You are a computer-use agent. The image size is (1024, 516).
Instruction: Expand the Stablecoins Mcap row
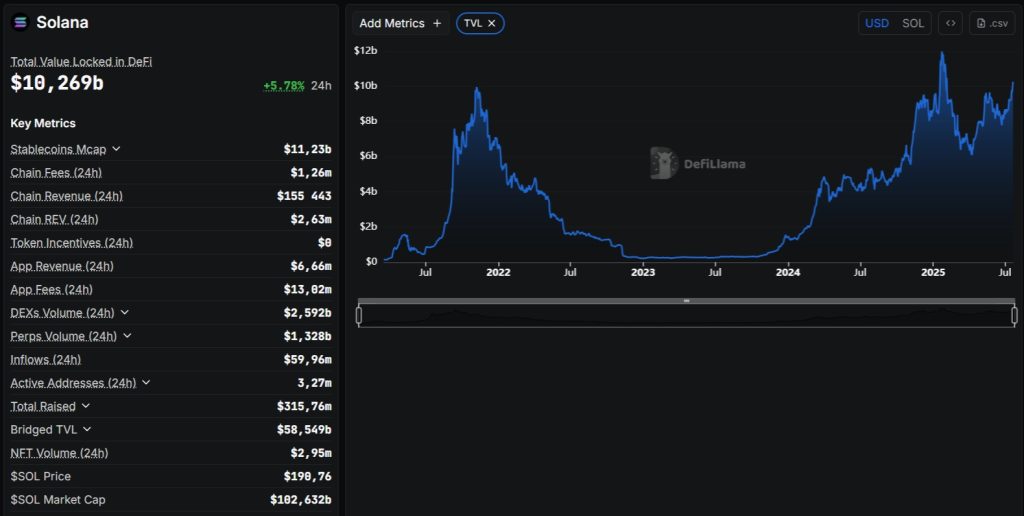(116, 149)
